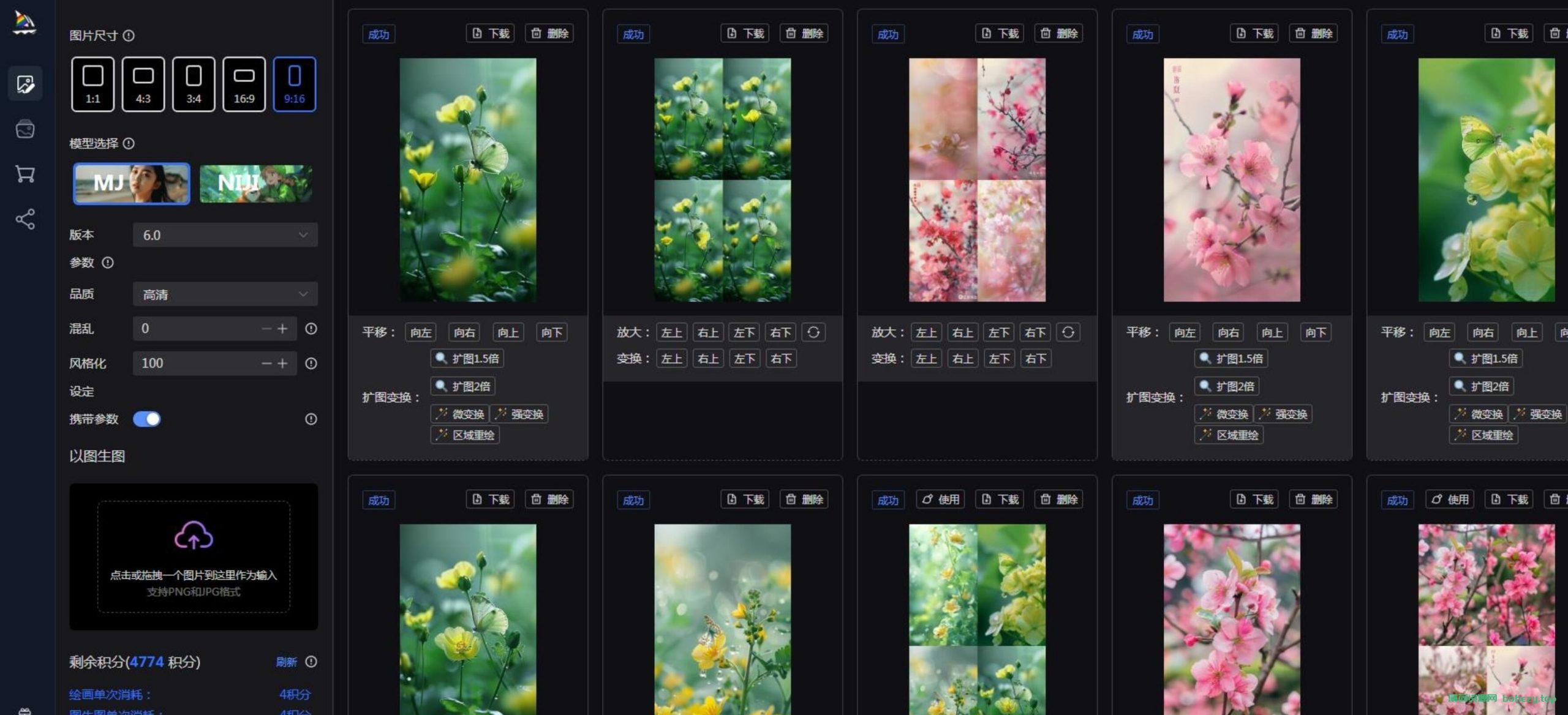Open the 品质 高清 dropdown
This screenshot has width=1568, height=715.
(225, 294)
